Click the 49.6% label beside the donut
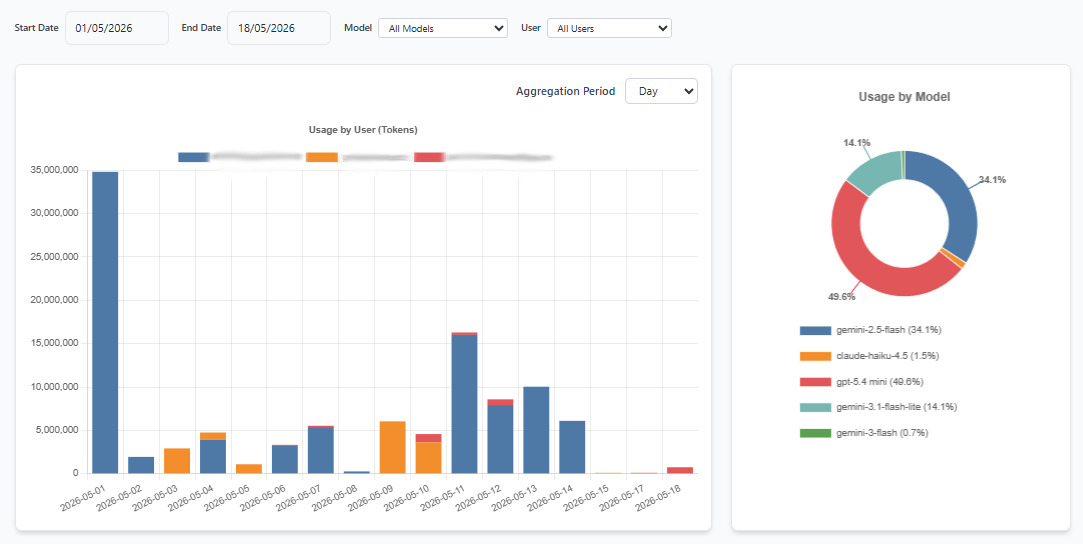 point(841,297)
